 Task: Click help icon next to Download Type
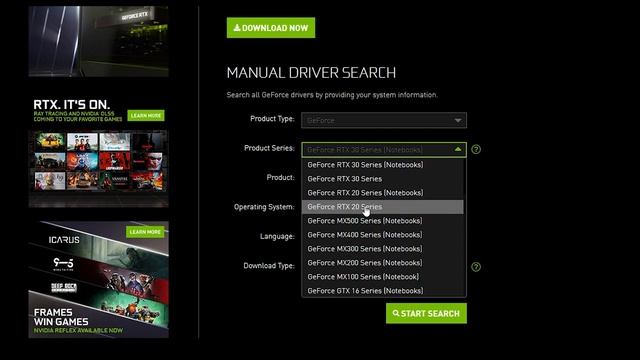(x=476, y=267)
